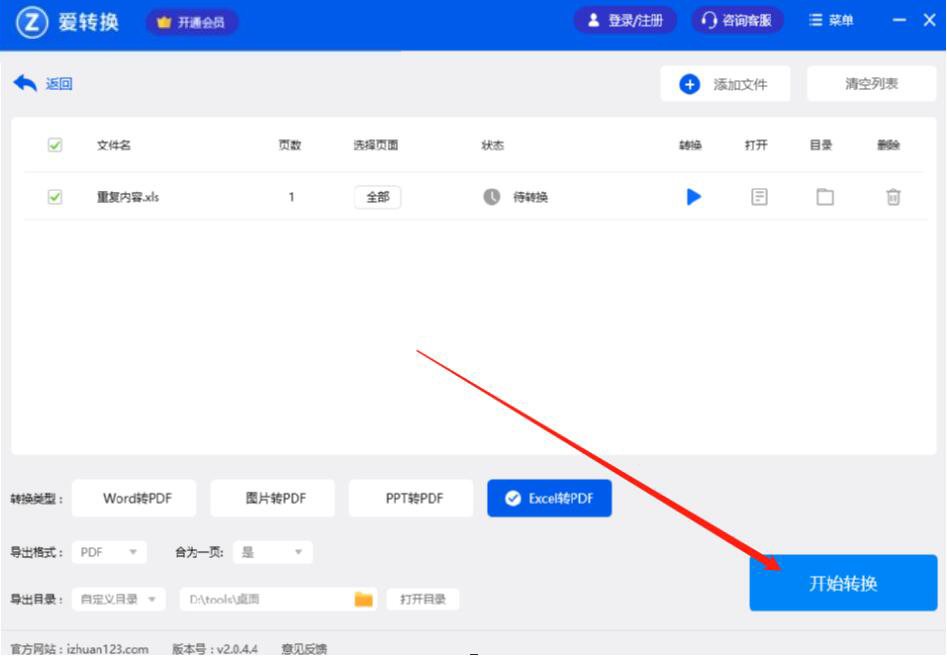Screen dimensions: 947x658
Task: Click the 开通会员 membership button
Action: [192, 22]
